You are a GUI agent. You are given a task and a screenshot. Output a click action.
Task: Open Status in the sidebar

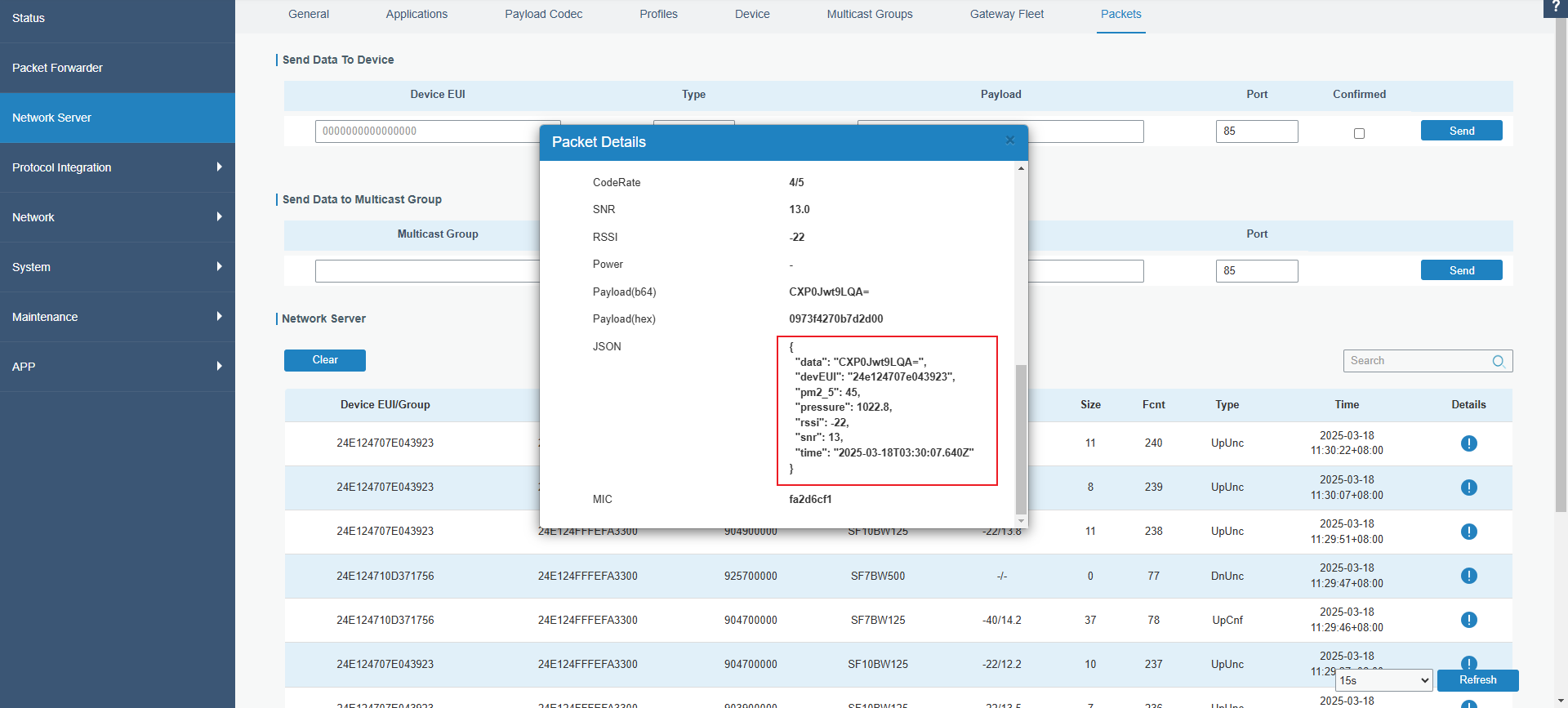[x=118, y=18]
